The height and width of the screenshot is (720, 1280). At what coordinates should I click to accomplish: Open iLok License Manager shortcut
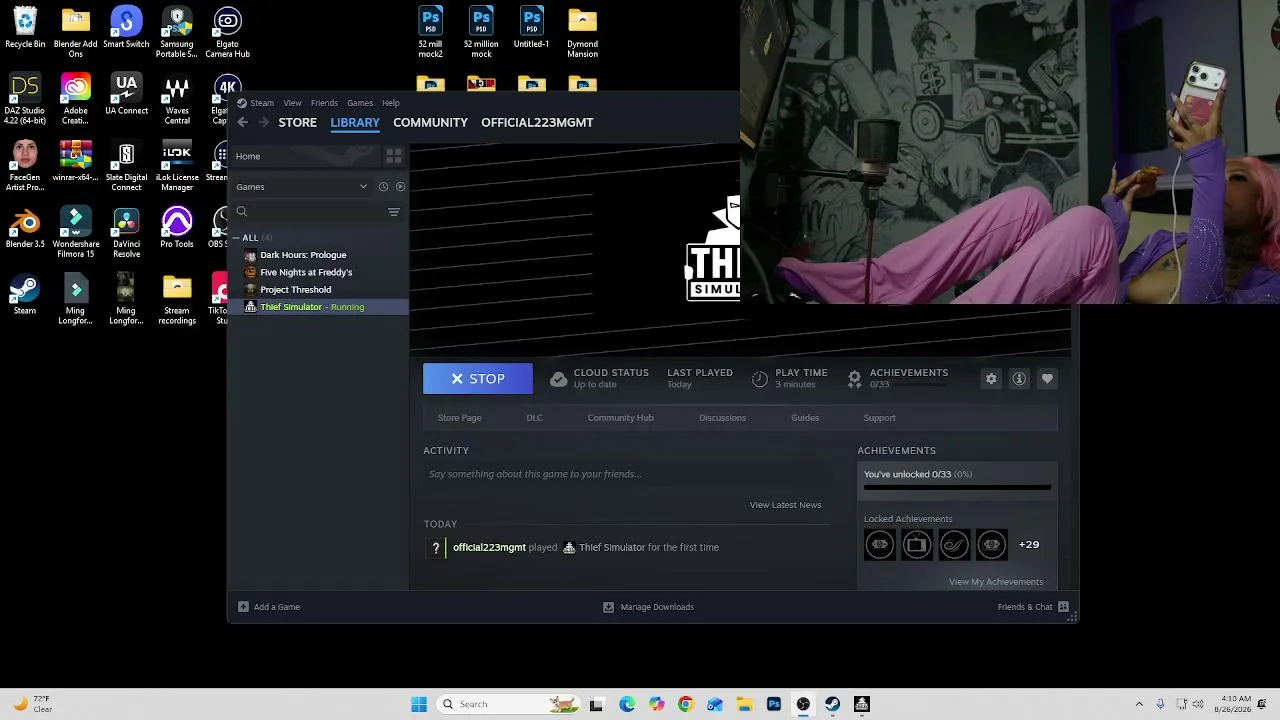click(x=177, y=167)
